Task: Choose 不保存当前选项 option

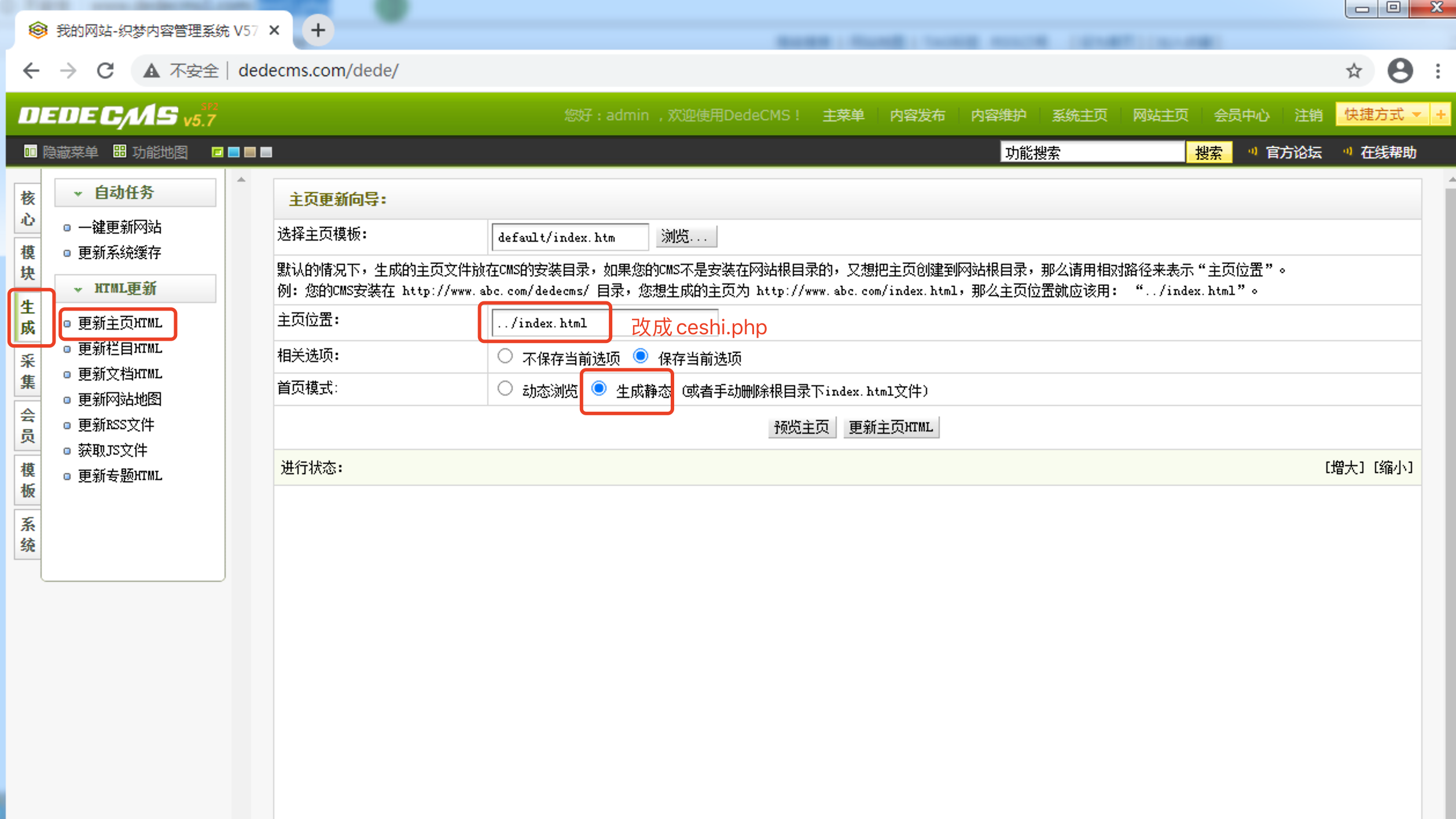Action: [x=505, y=356]
